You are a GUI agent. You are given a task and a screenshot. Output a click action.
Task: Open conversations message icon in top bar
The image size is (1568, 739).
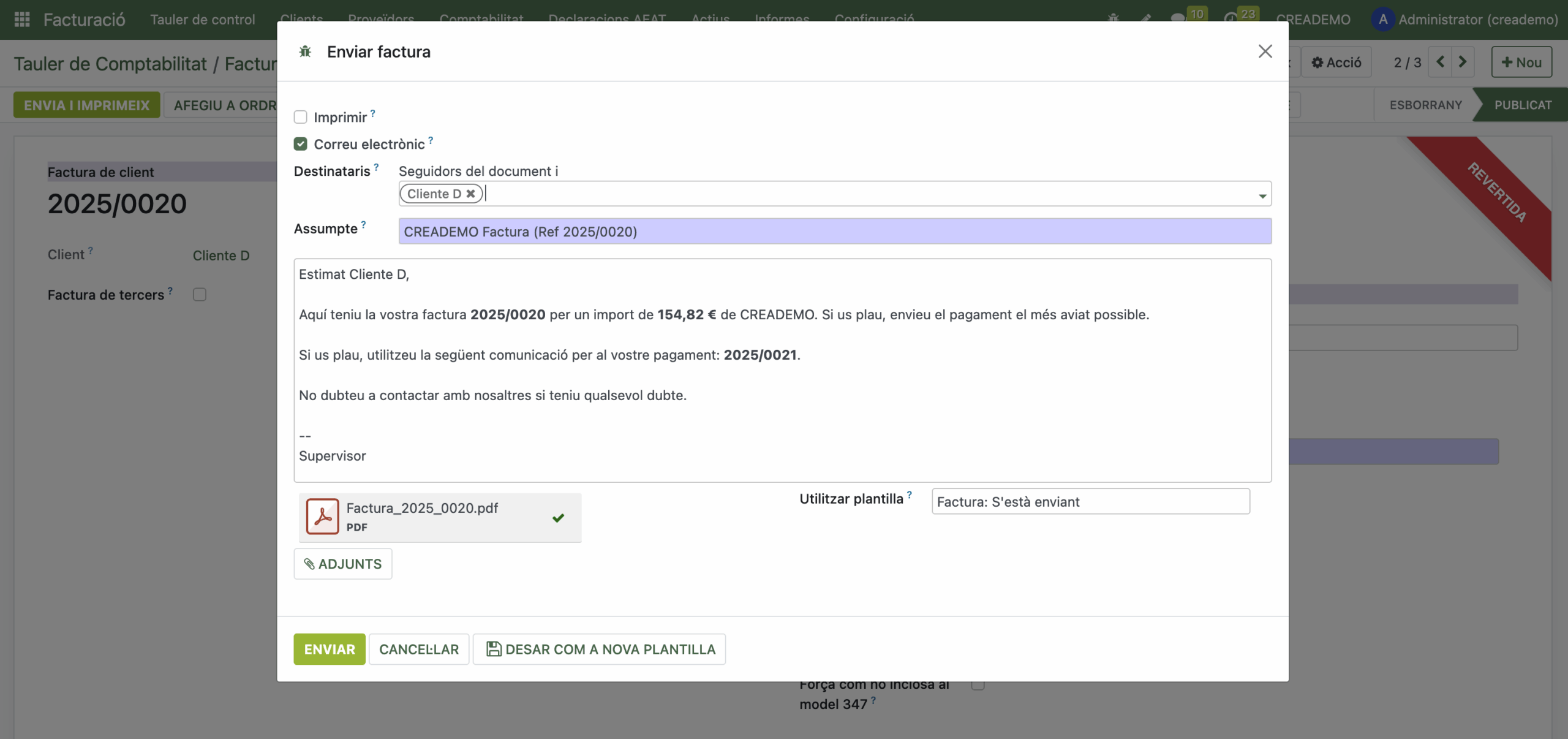[1178, 18]
